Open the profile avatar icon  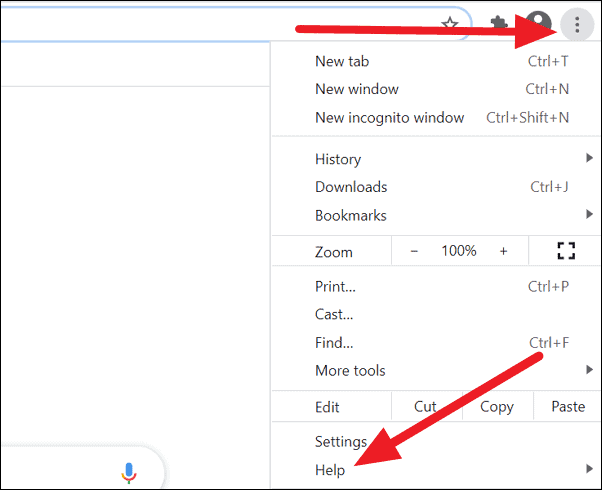538,24
